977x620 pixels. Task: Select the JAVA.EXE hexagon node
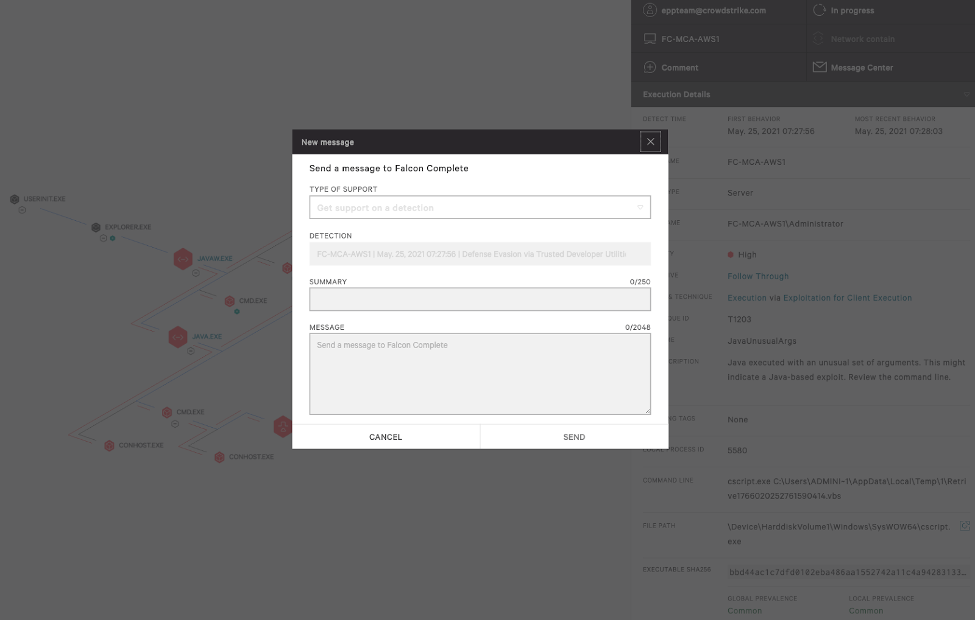[x=178, y=337]
